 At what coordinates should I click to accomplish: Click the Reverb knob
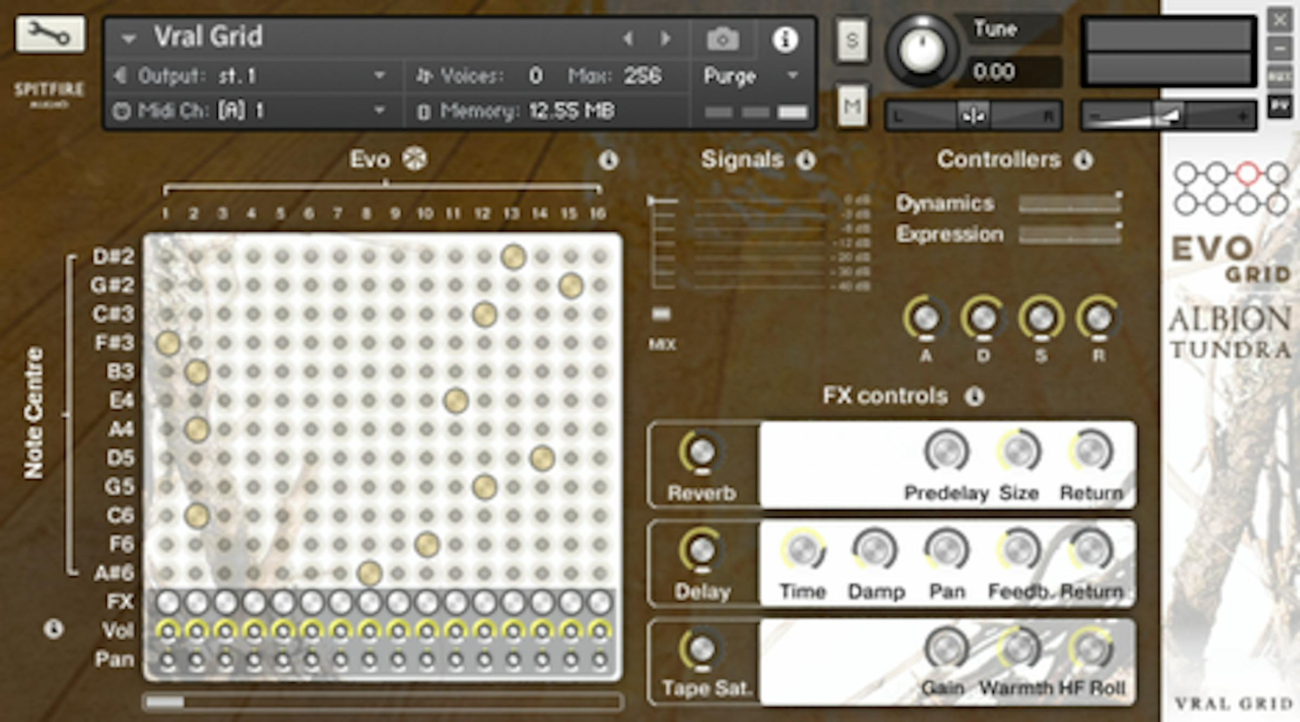(x=702, y=453)
